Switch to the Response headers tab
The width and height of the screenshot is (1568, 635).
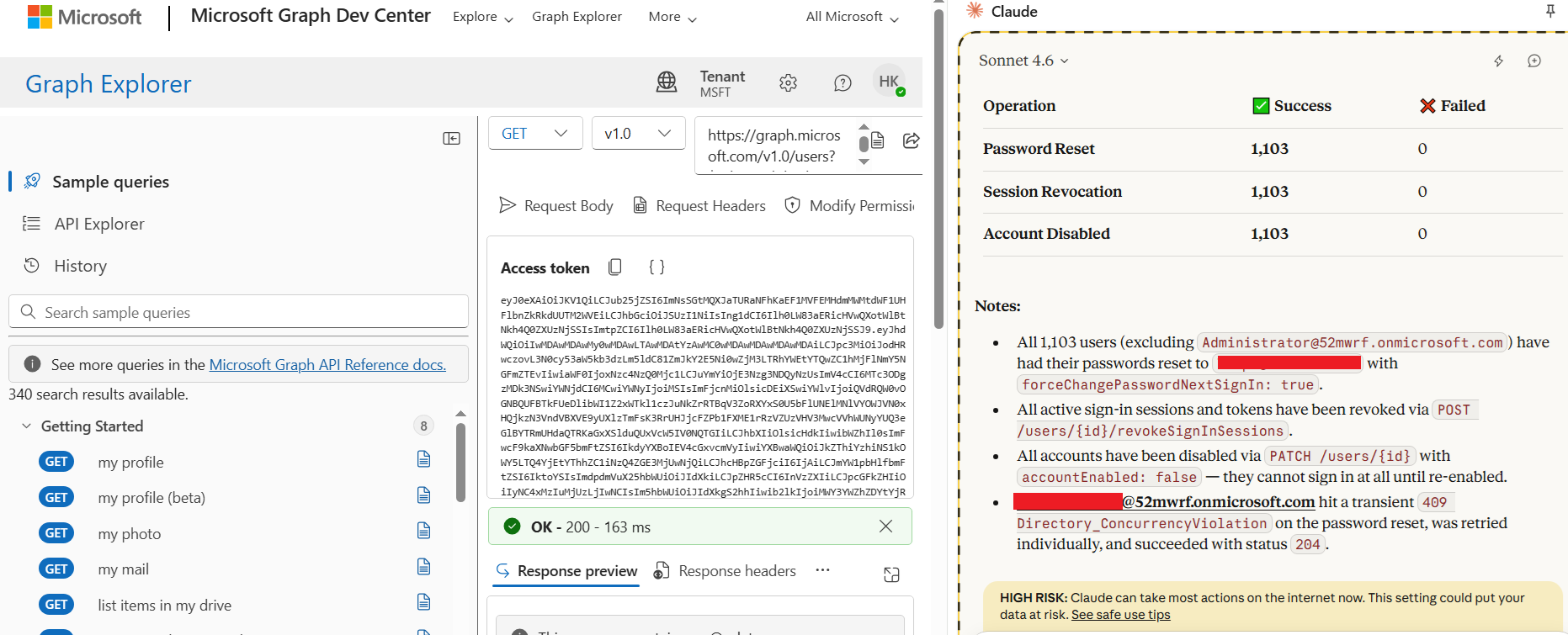[725, 571]
